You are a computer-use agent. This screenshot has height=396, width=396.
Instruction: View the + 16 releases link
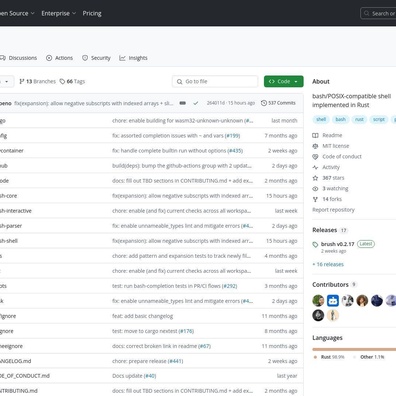328,264
